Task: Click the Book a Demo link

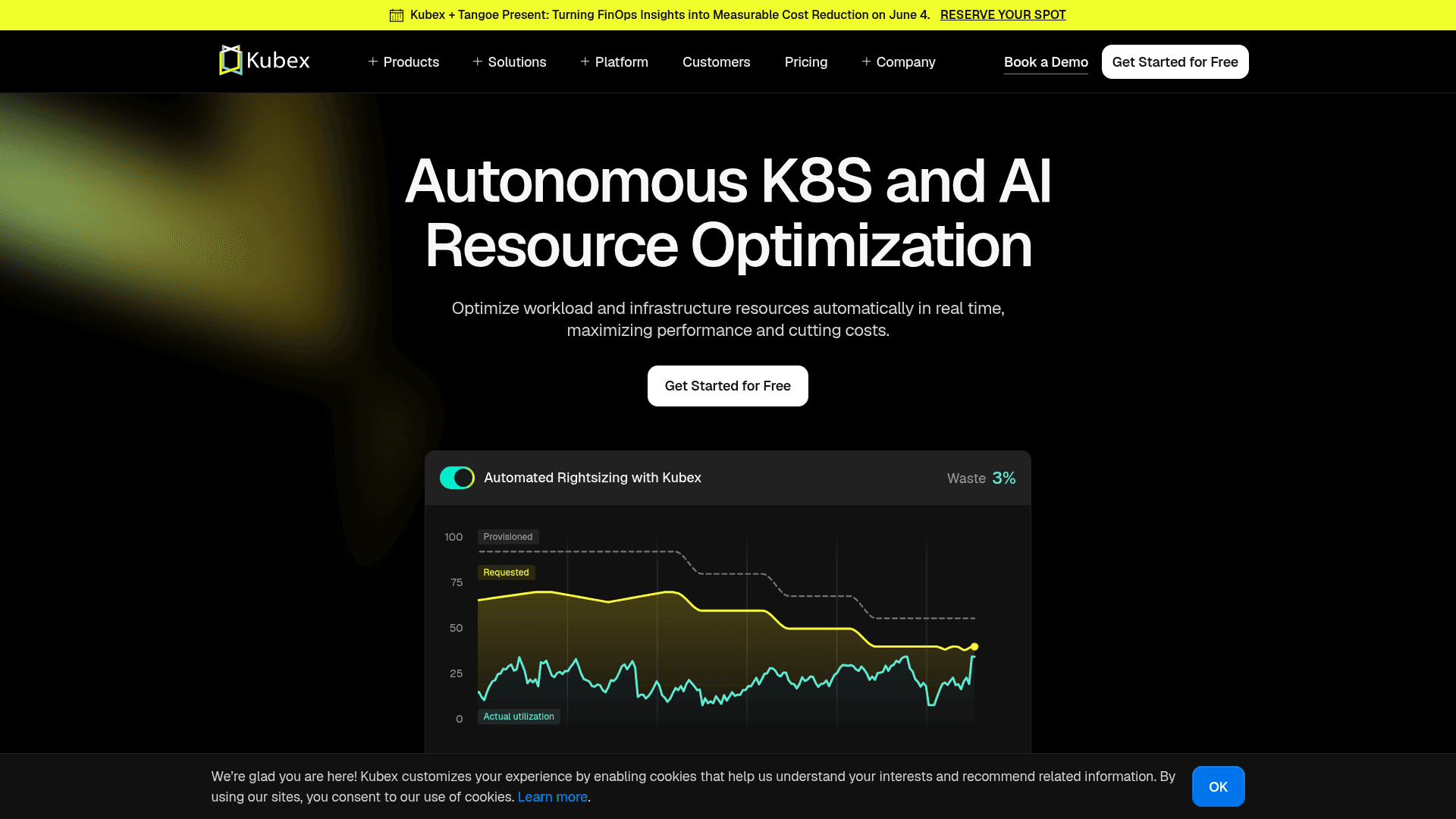Action: pos(1046,62)
